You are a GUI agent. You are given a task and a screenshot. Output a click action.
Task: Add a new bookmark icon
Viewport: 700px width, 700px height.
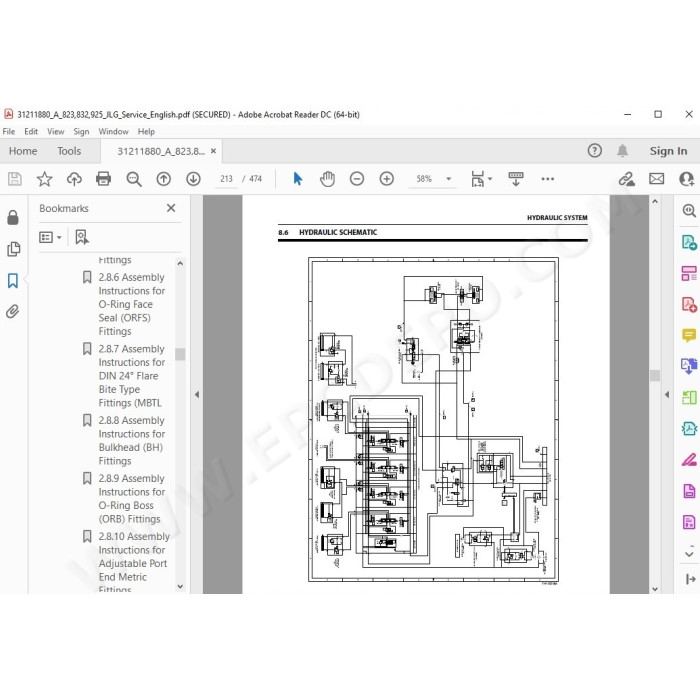pyautogui.click(x=82, y=237)
